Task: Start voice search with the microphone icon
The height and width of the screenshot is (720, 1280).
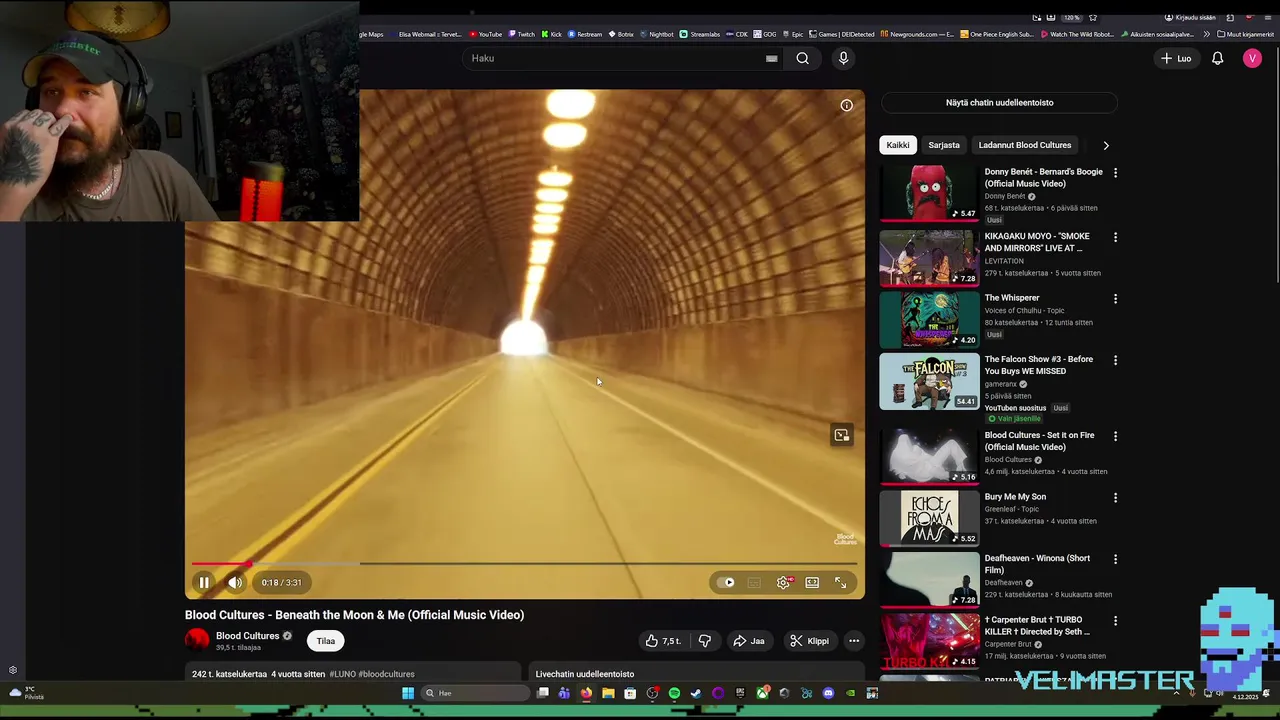Action: (x=843, y=58)
